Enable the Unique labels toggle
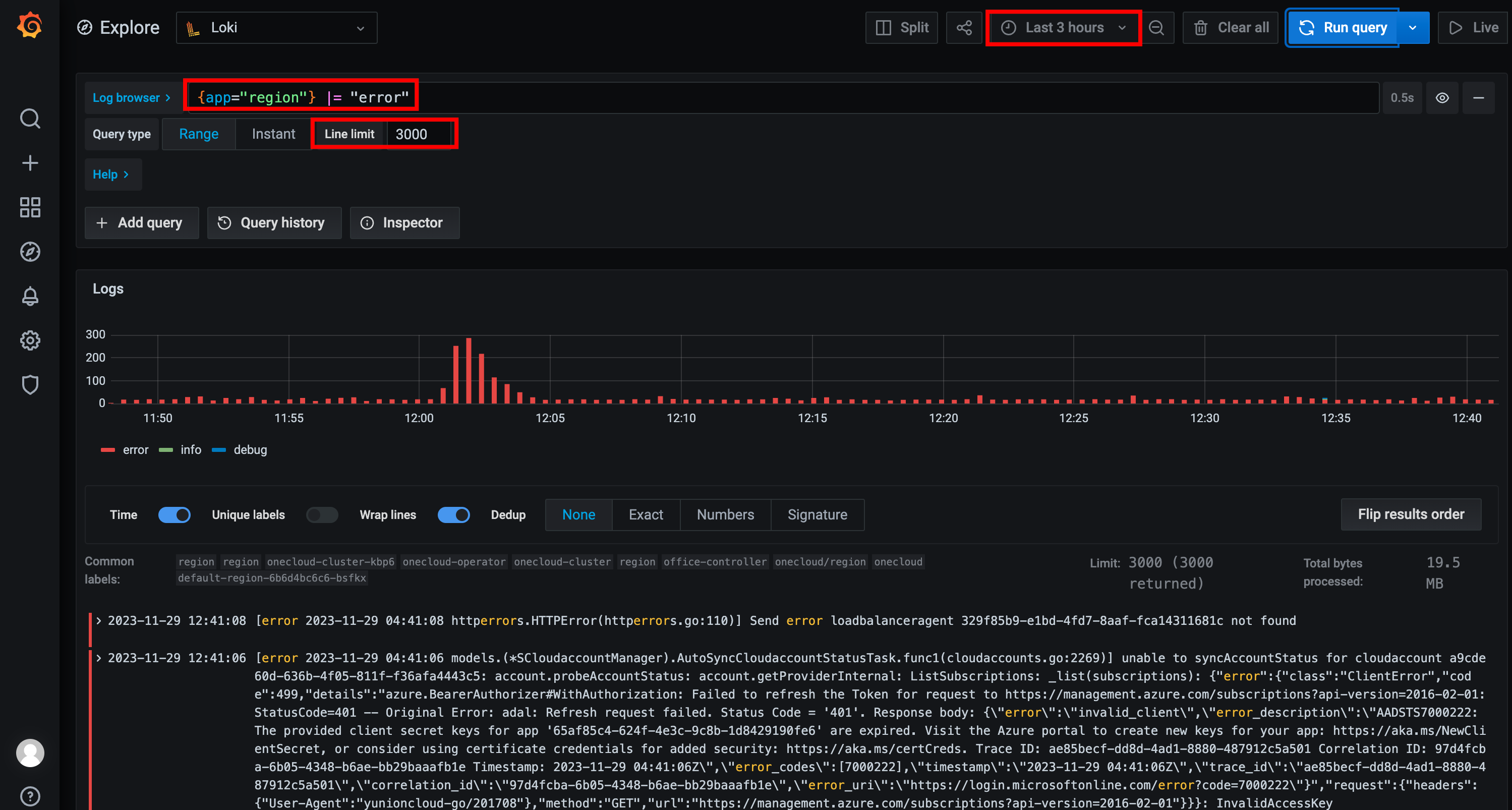The height and width of the screenshot is (810, 1512). coord(322,515)
